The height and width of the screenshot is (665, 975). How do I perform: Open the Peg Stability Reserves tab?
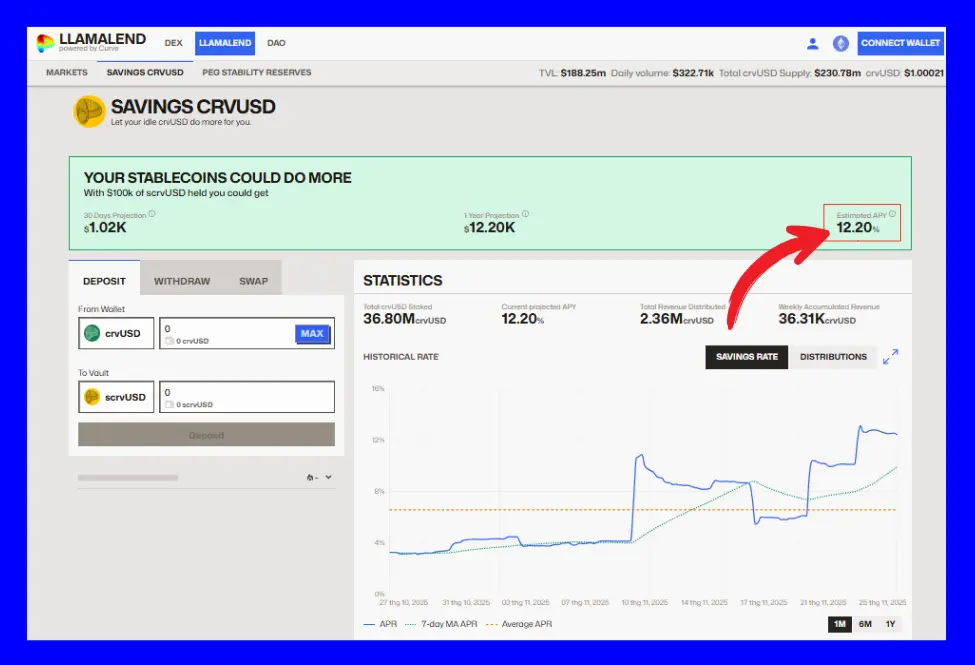pos(257,72)
